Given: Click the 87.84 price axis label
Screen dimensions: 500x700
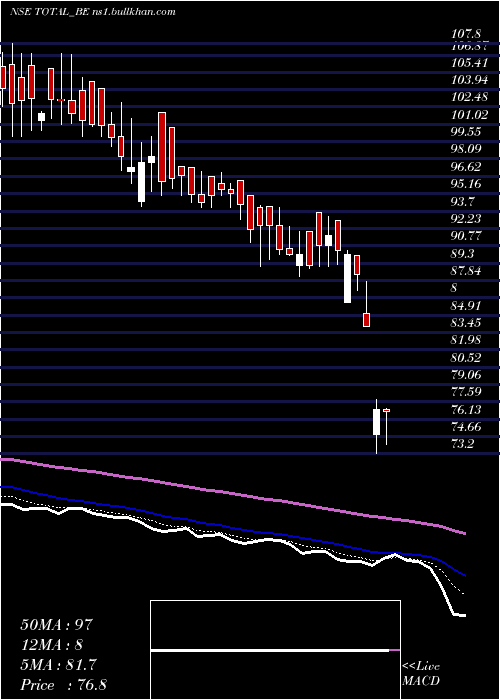Looking at the screenshot, I should point(466,271).
